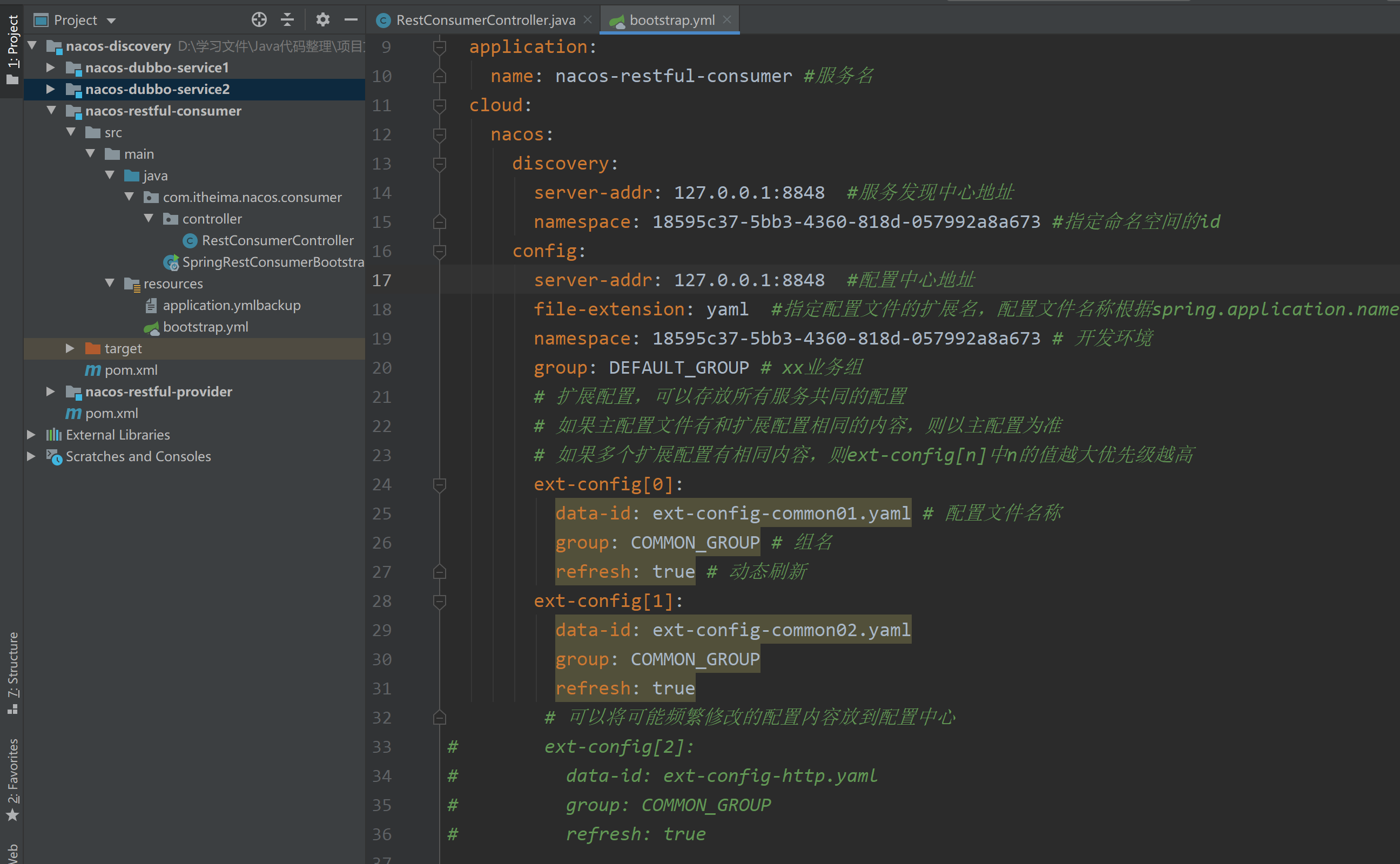Screen dimensions: 1400x864
Task: Click the data-id value ext-config-common01.yaml
Action: (x=781, y=513)
